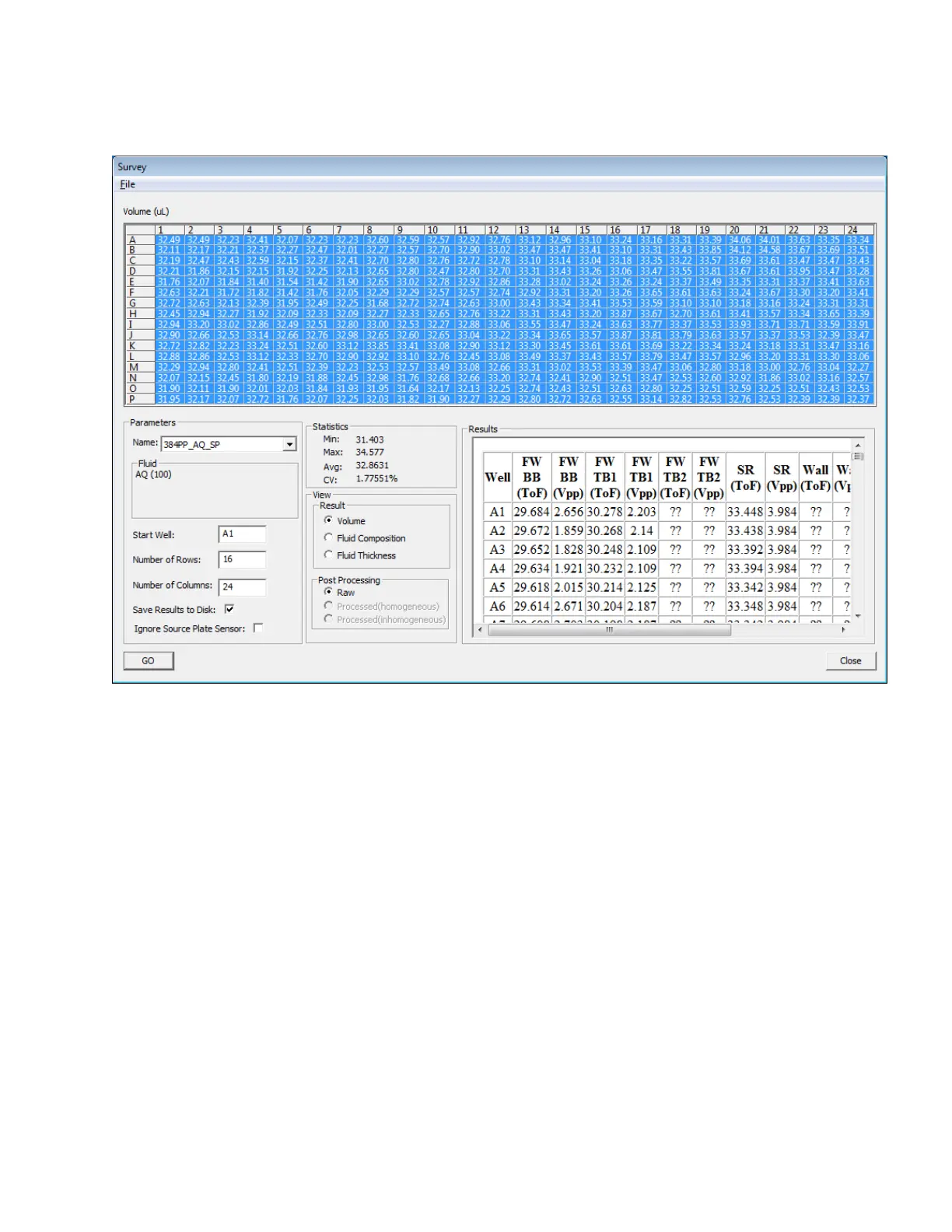Screen dimensions: 952x1232
Task: Enable Ignore Source Plate Sensor checkbox
Action: click(x=258, y=628)
